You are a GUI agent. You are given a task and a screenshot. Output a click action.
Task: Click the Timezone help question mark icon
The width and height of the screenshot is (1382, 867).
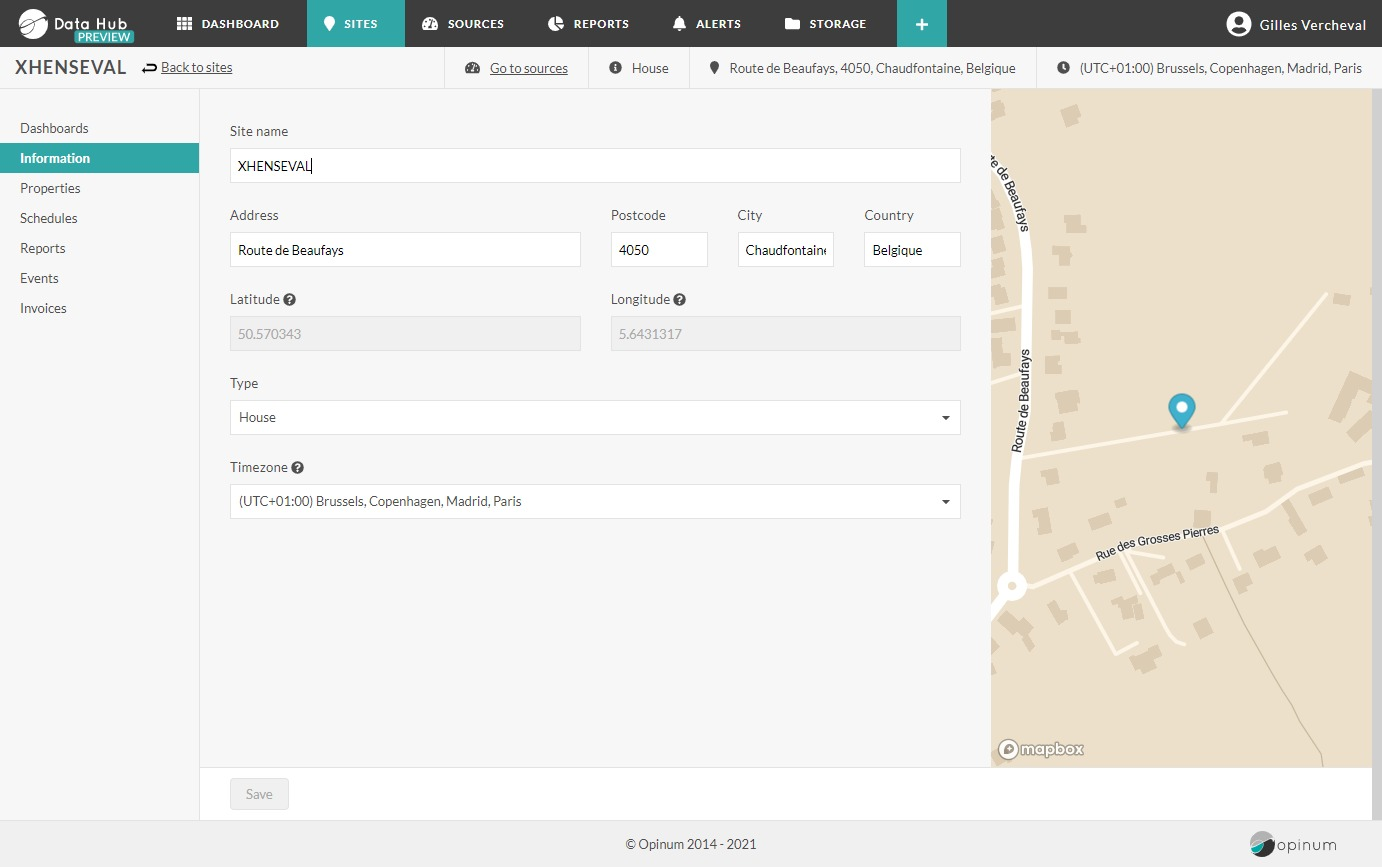[297, 467]
